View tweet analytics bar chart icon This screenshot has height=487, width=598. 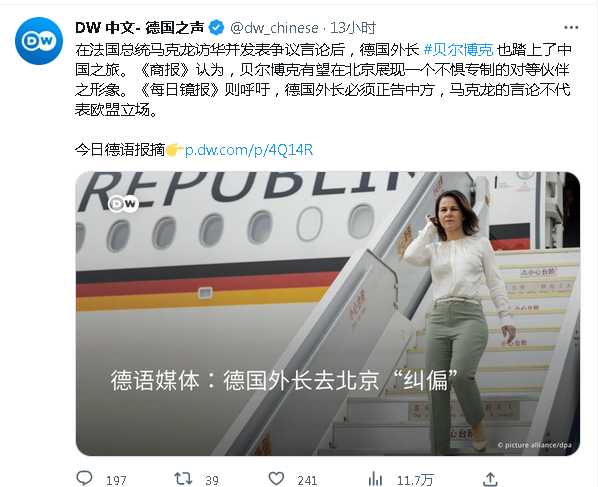(x=375, y=479)
